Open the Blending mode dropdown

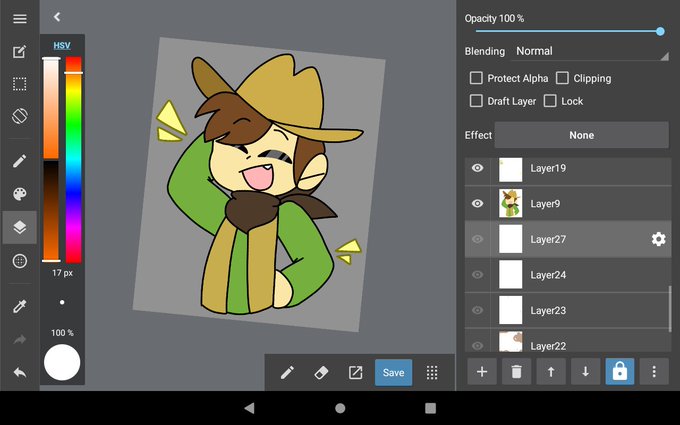592,51
